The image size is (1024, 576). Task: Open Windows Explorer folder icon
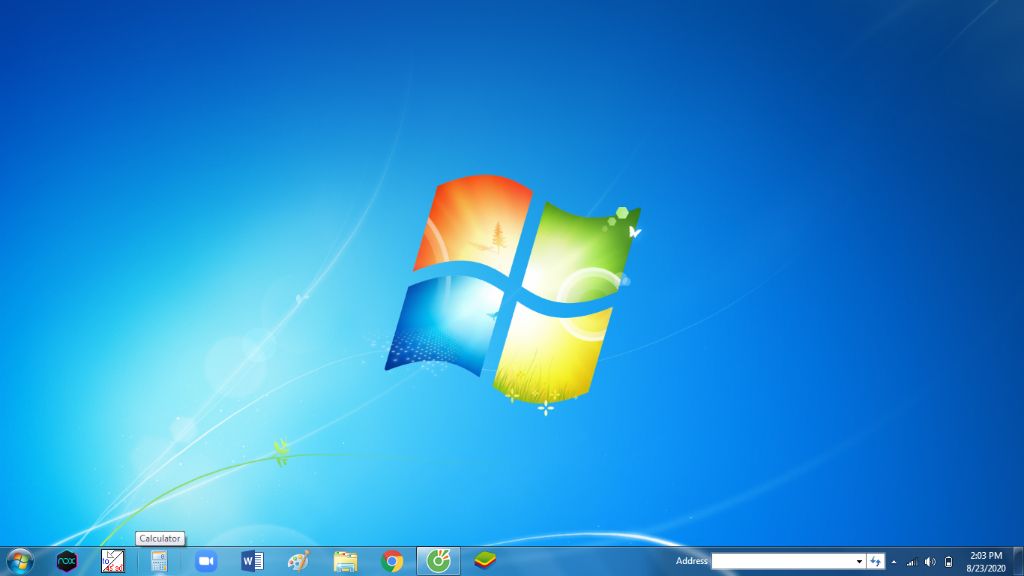[x=345, y=561]
